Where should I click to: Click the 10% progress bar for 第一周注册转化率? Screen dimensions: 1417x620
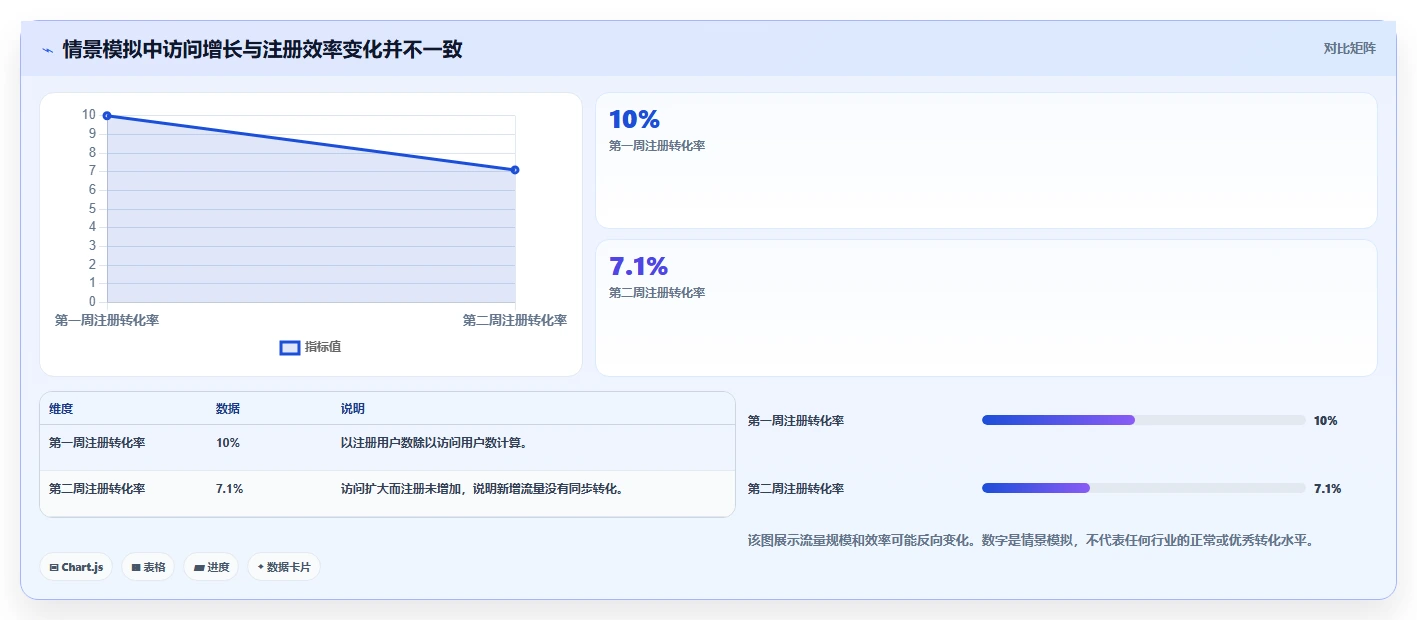pyautogui.click(x=1144, y=420)
